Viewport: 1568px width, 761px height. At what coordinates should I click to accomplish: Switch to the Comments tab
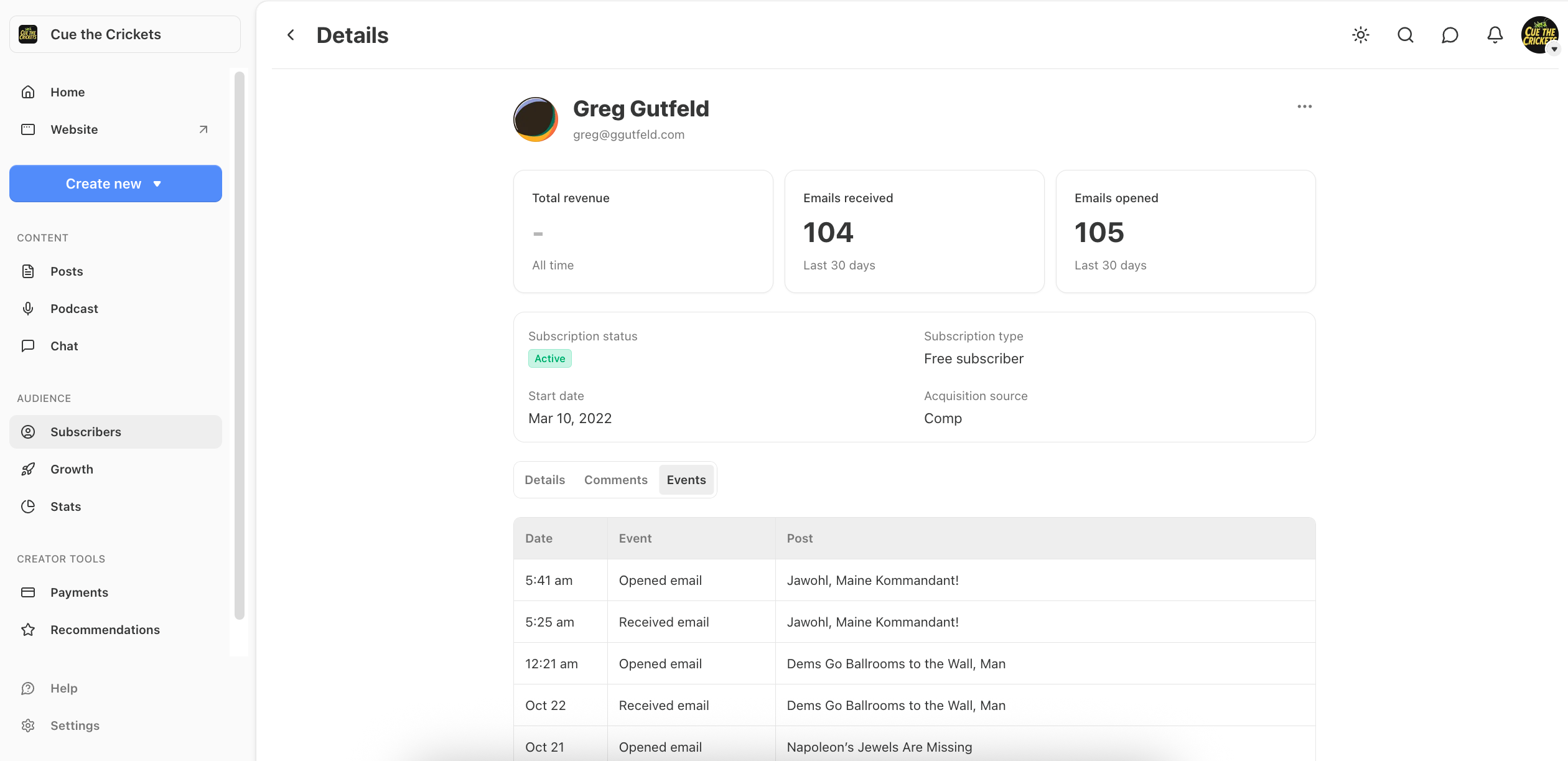(x=615, y=480)
